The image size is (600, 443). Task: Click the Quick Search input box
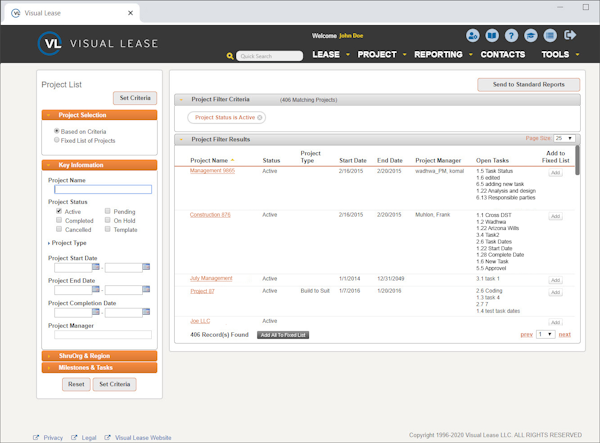(x=269, y=56)
